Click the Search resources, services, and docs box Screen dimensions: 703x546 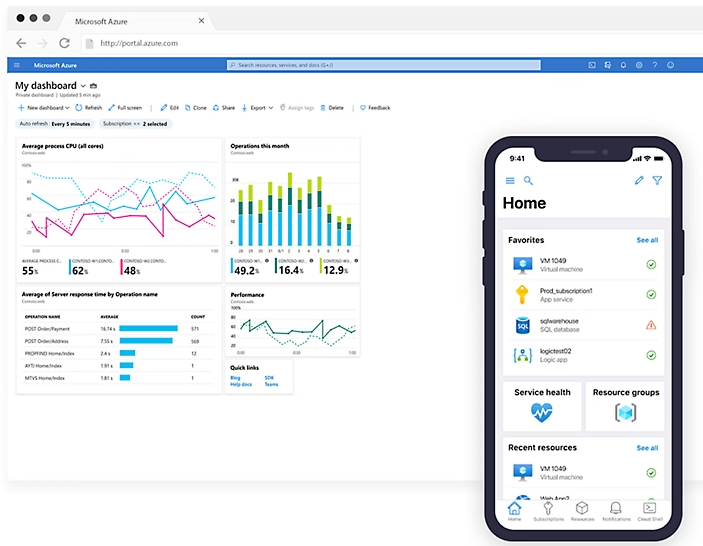(383, 65)
